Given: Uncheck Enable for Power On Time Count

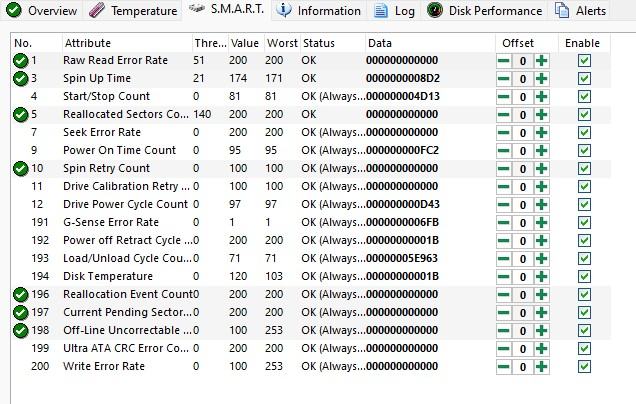Looking at the screenshot, I should pos(584,151).
